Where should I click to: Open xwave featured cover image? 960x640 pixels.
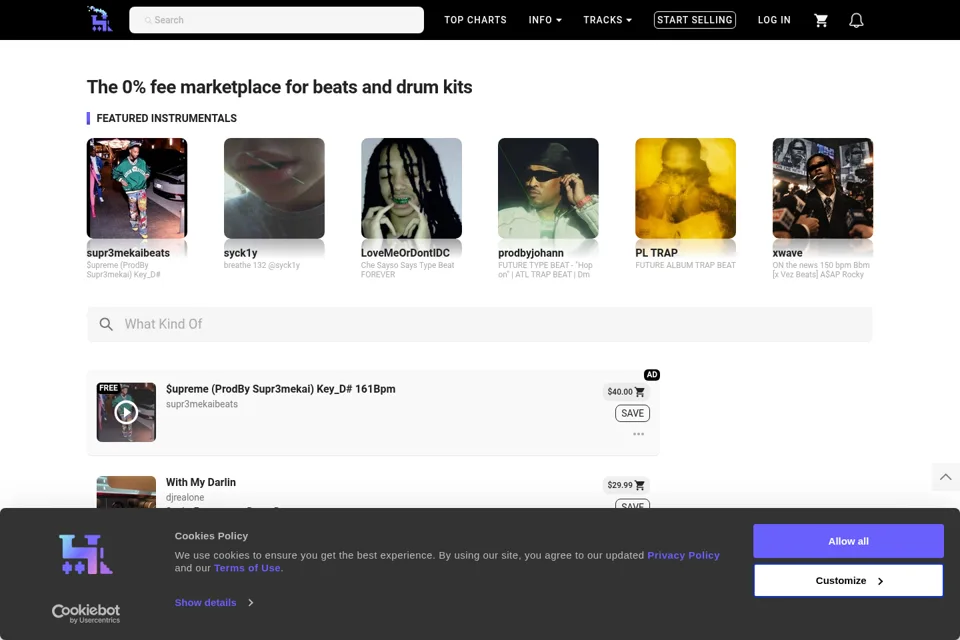tap(823, 188)
